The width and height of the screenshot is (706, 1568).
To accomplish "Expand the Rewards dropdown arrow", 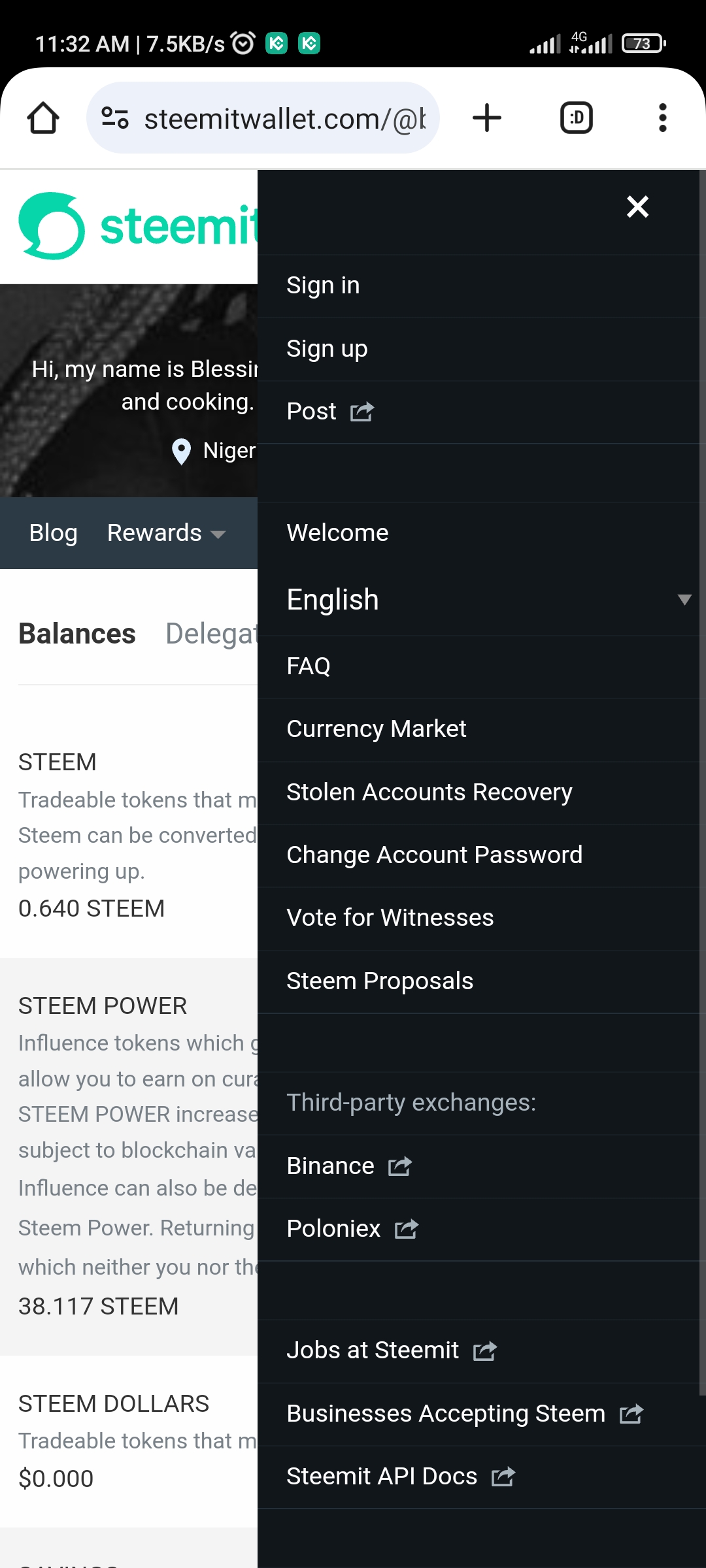I will (218, 534).
